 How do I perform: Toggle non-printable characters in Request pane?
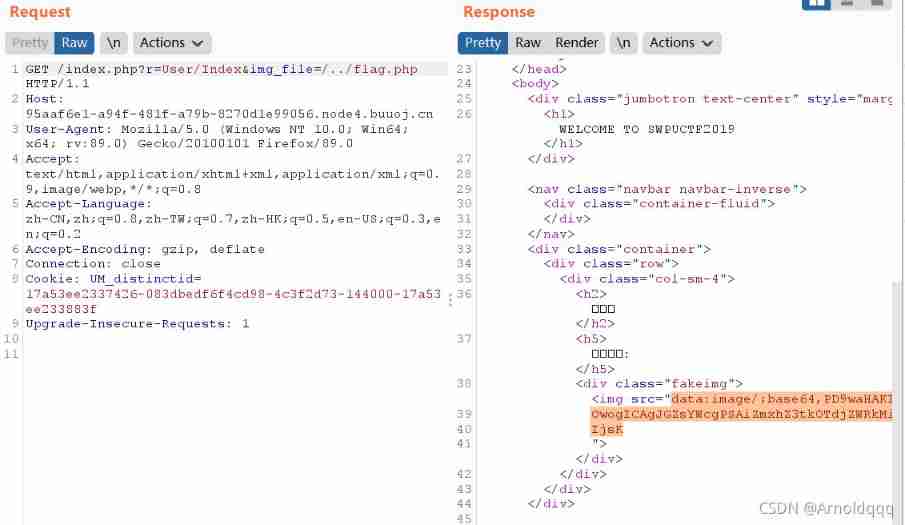(114, 43)
